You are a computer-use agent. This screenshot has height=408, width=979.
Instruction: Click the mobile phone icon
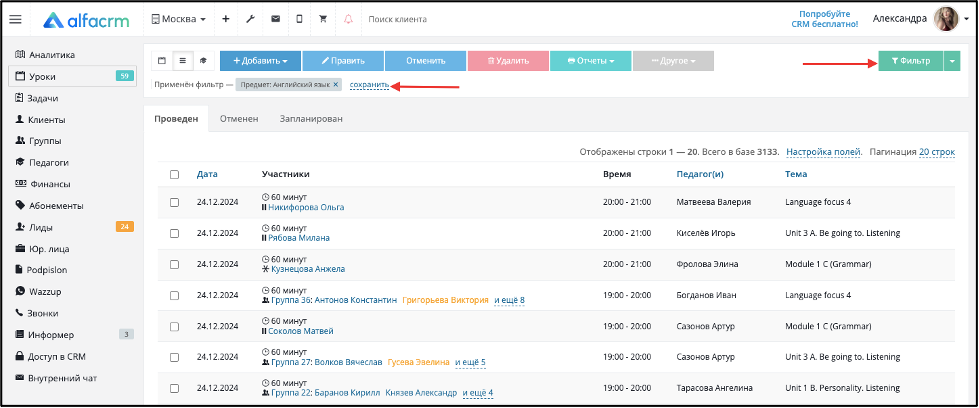tap(299, 19)
